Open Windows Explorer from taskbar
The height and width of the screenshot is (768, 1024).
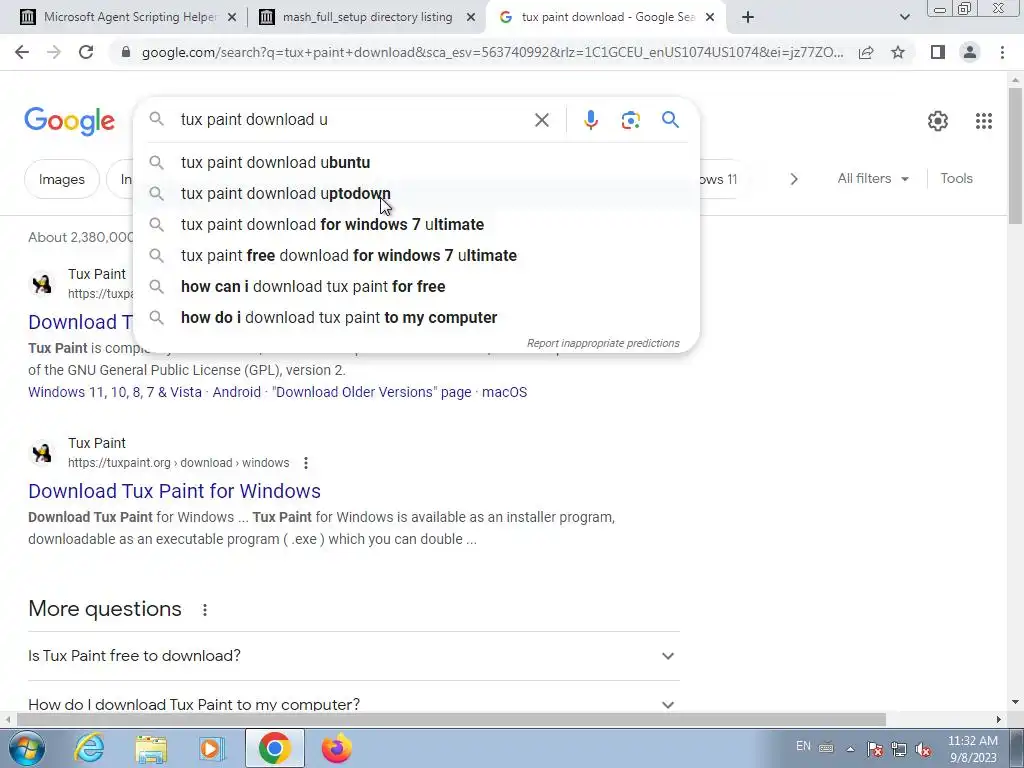coord(151,748)
